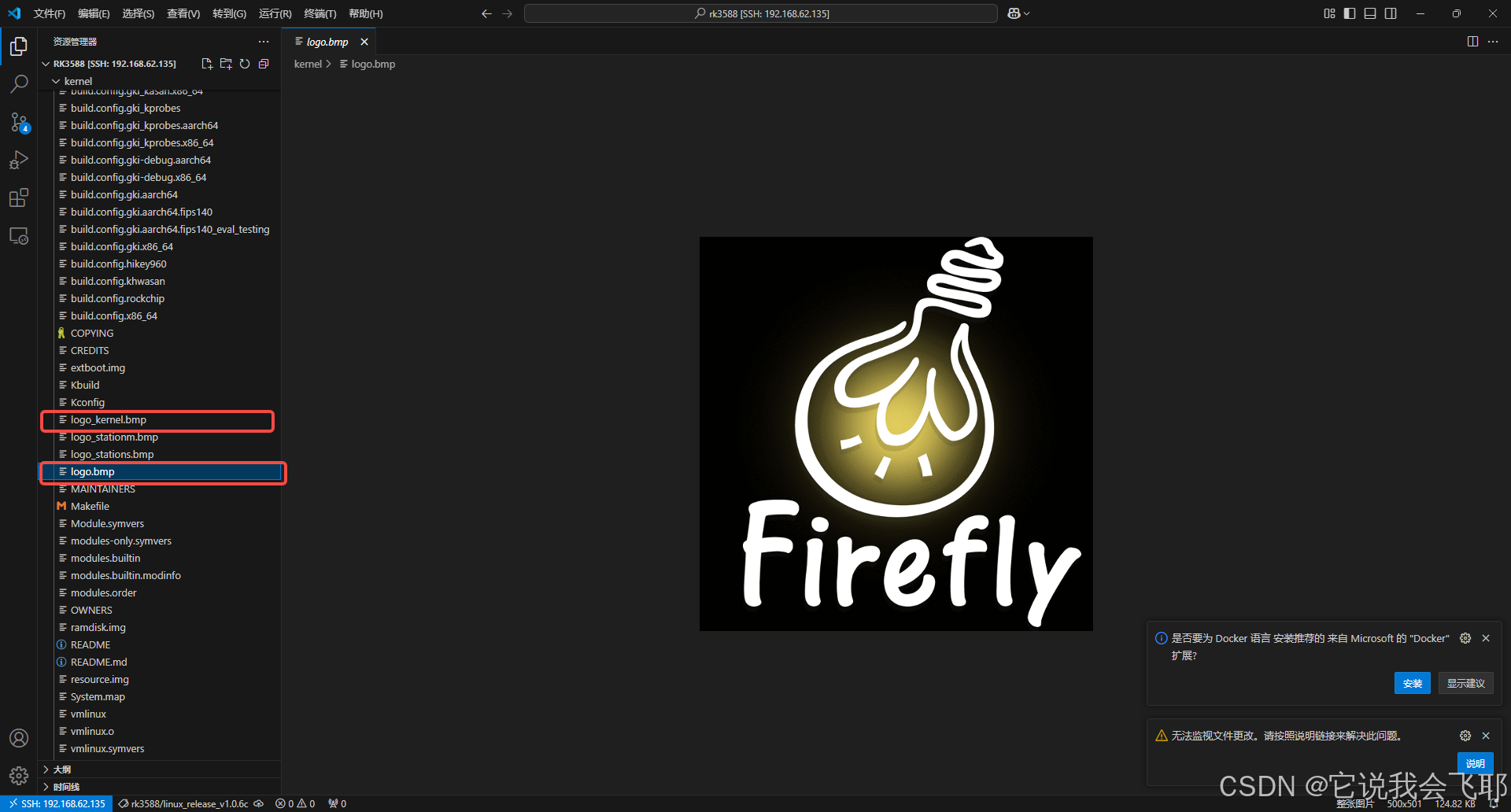Open the Run and Debug view
The height and width of the screenshot is (812, 1511).
(19, 160)
